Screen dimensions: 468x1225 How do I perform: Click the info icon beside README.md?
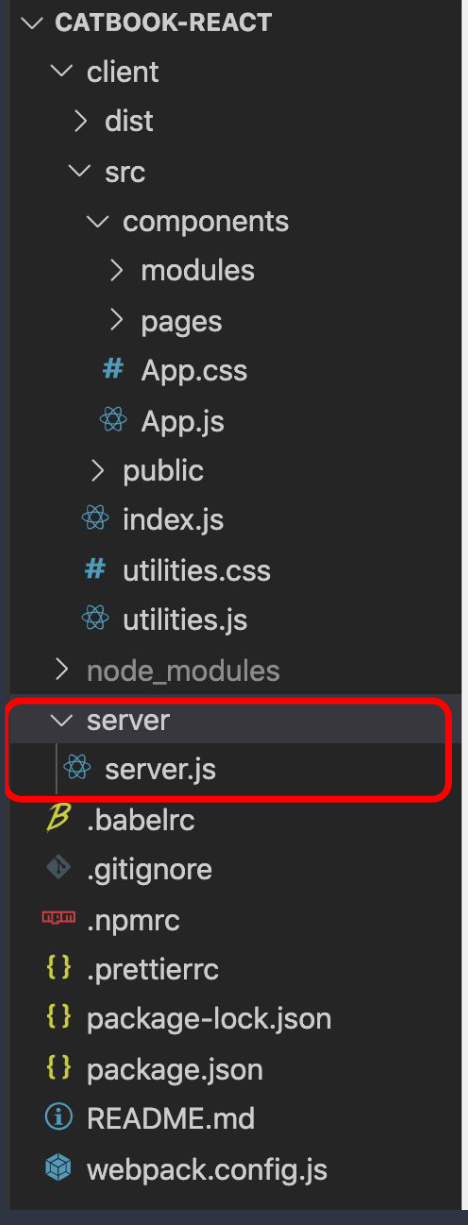coord(59,1118)
